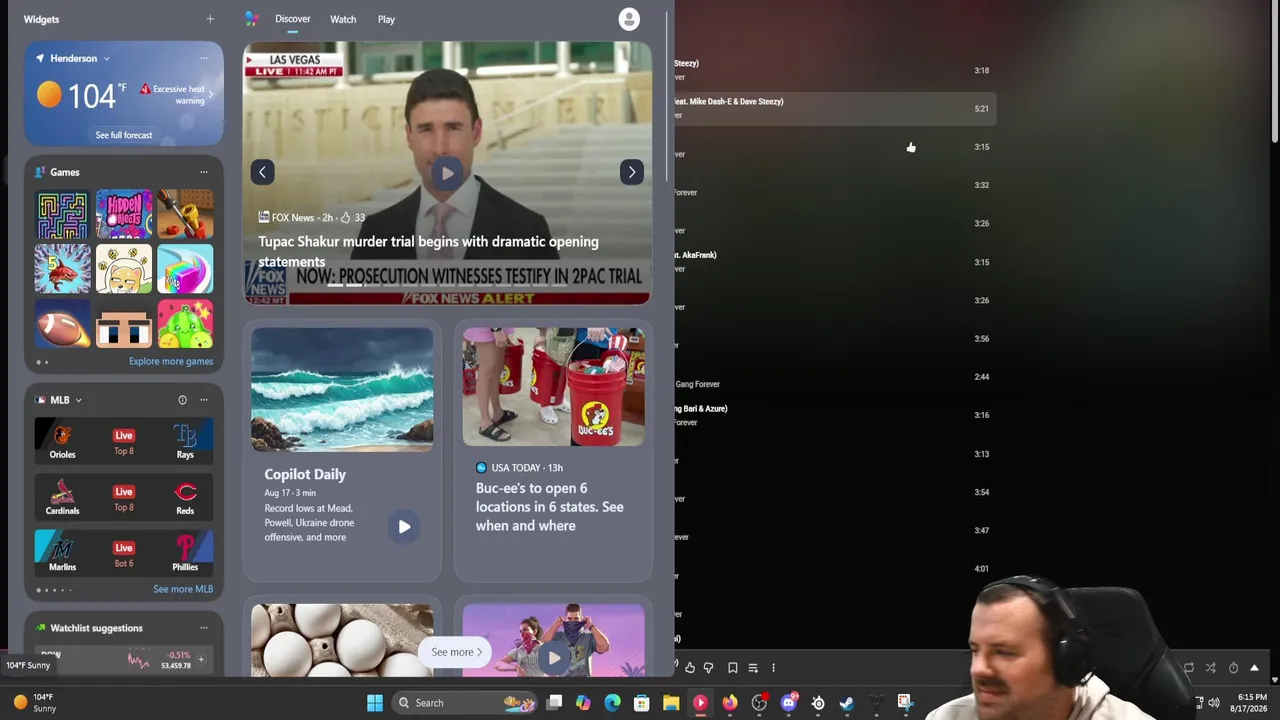The width and height of the screenshot is (1280, 720).
Task: Open Steam from the taskbar
Action: pos(847,703)
